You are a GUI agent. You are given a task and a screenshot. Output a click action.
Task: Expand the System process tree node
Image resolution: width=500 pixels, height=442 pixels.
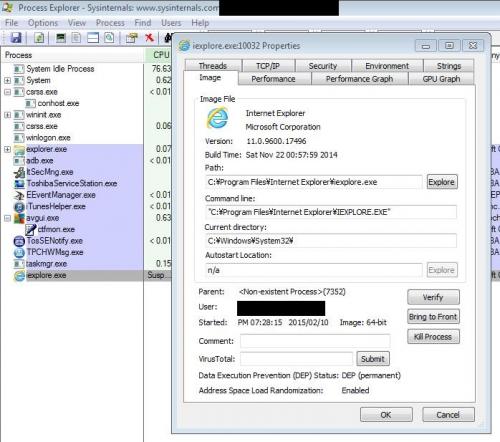pyautogui.click(x=7, y=80)
